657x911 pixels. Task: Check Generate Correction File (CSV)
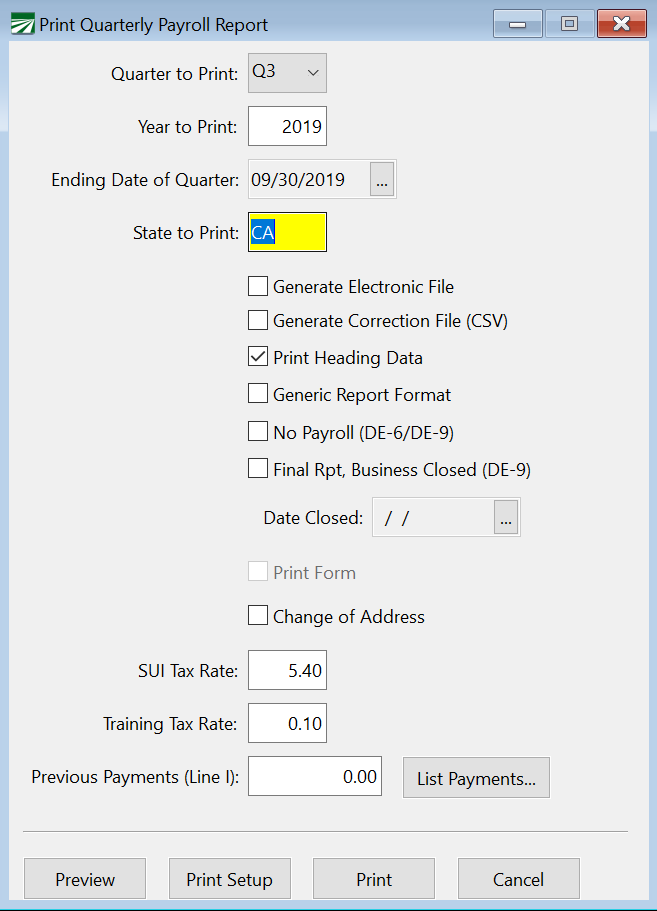pyautogui.click(x=258, y=321)
